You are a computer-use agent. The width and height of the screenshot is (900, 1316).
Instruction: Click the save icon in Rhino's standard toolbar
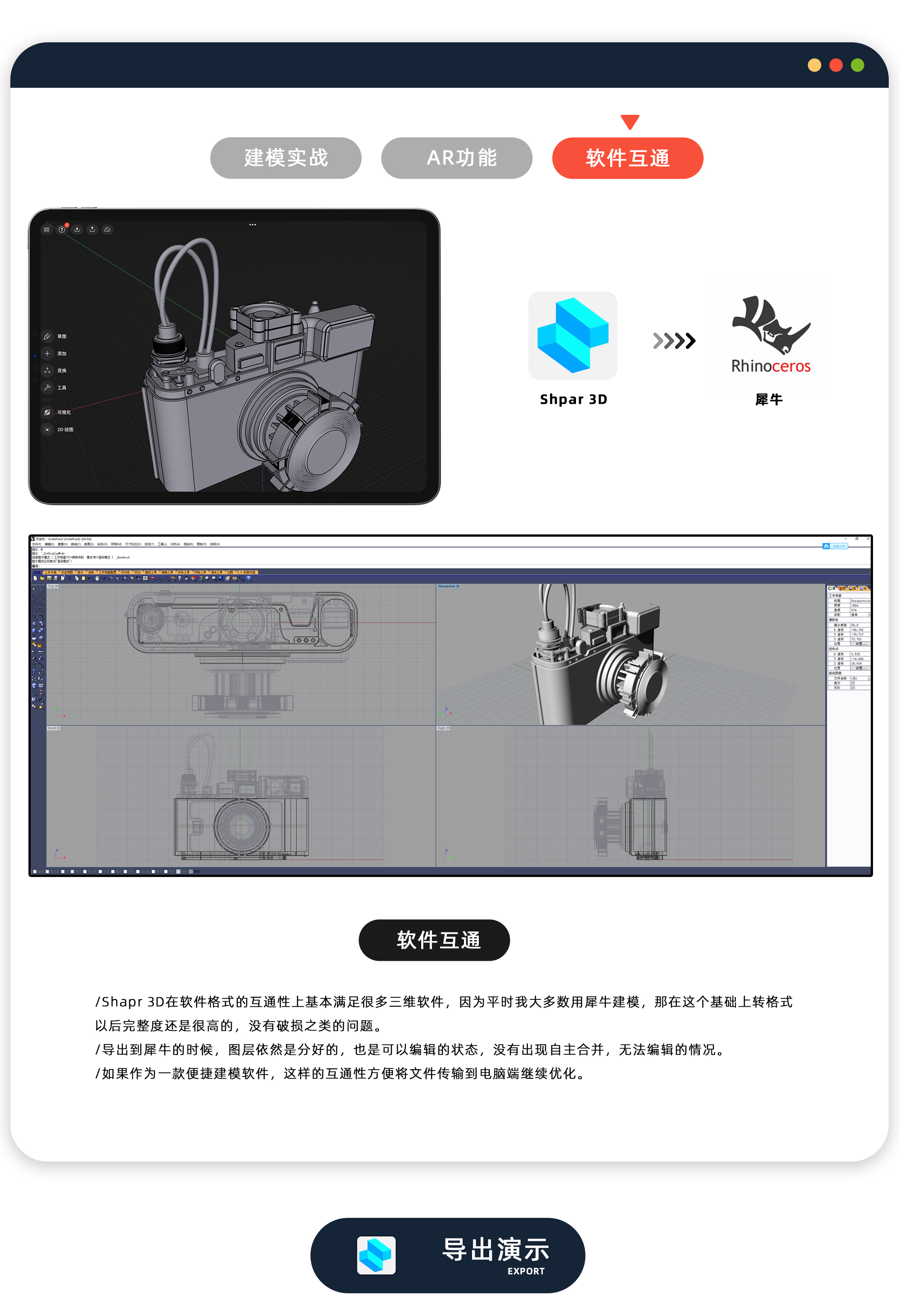(49, 578)
